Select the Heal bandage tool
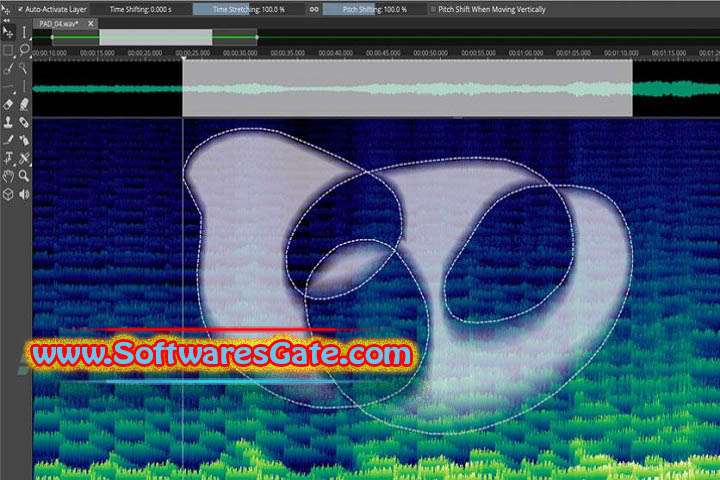Screen dimensions: 720x480 [24, 122]
